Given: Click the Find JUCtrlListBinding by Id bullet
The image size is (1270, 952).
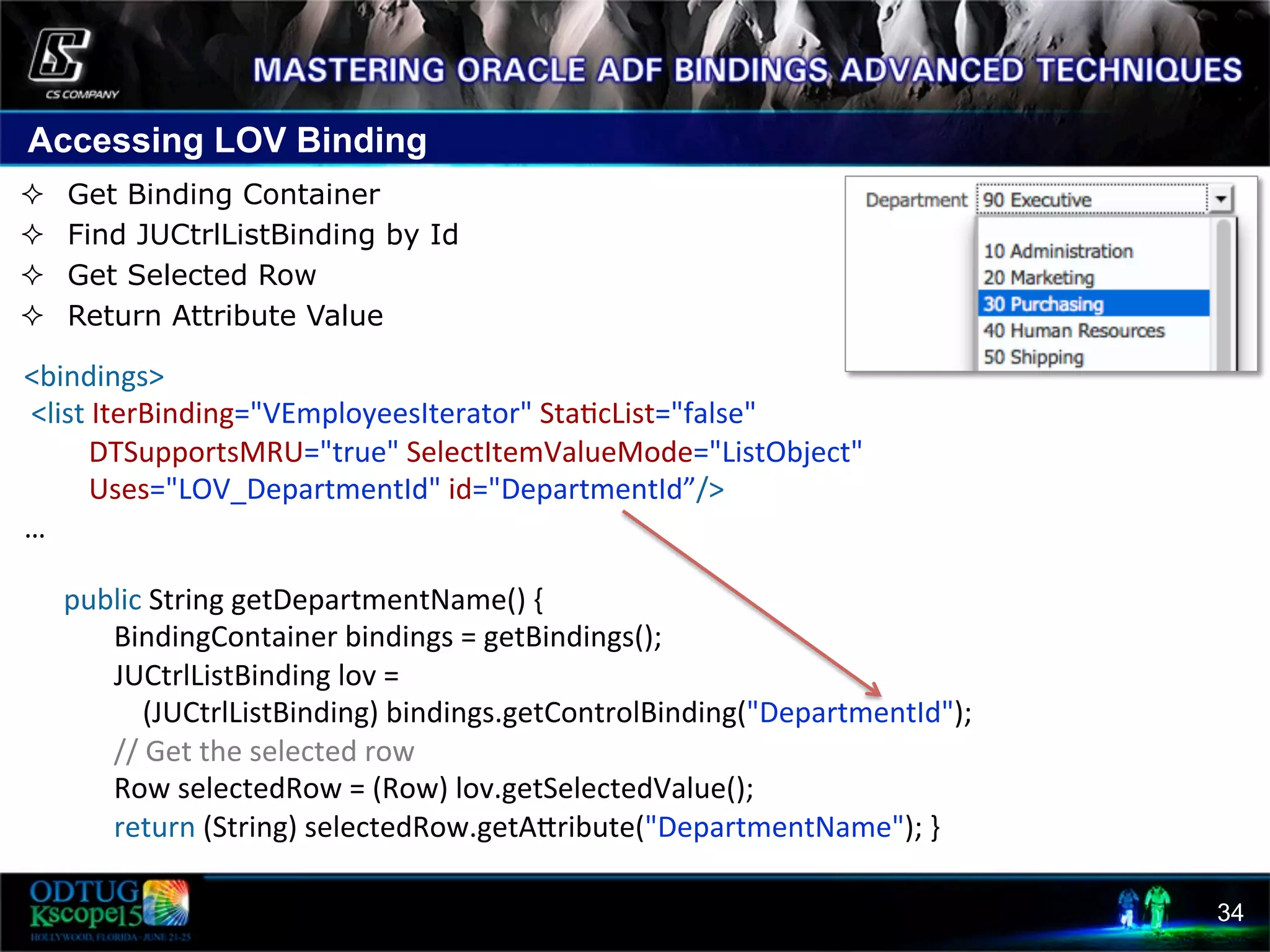Looking at the screenshot, I should [263, 235].
